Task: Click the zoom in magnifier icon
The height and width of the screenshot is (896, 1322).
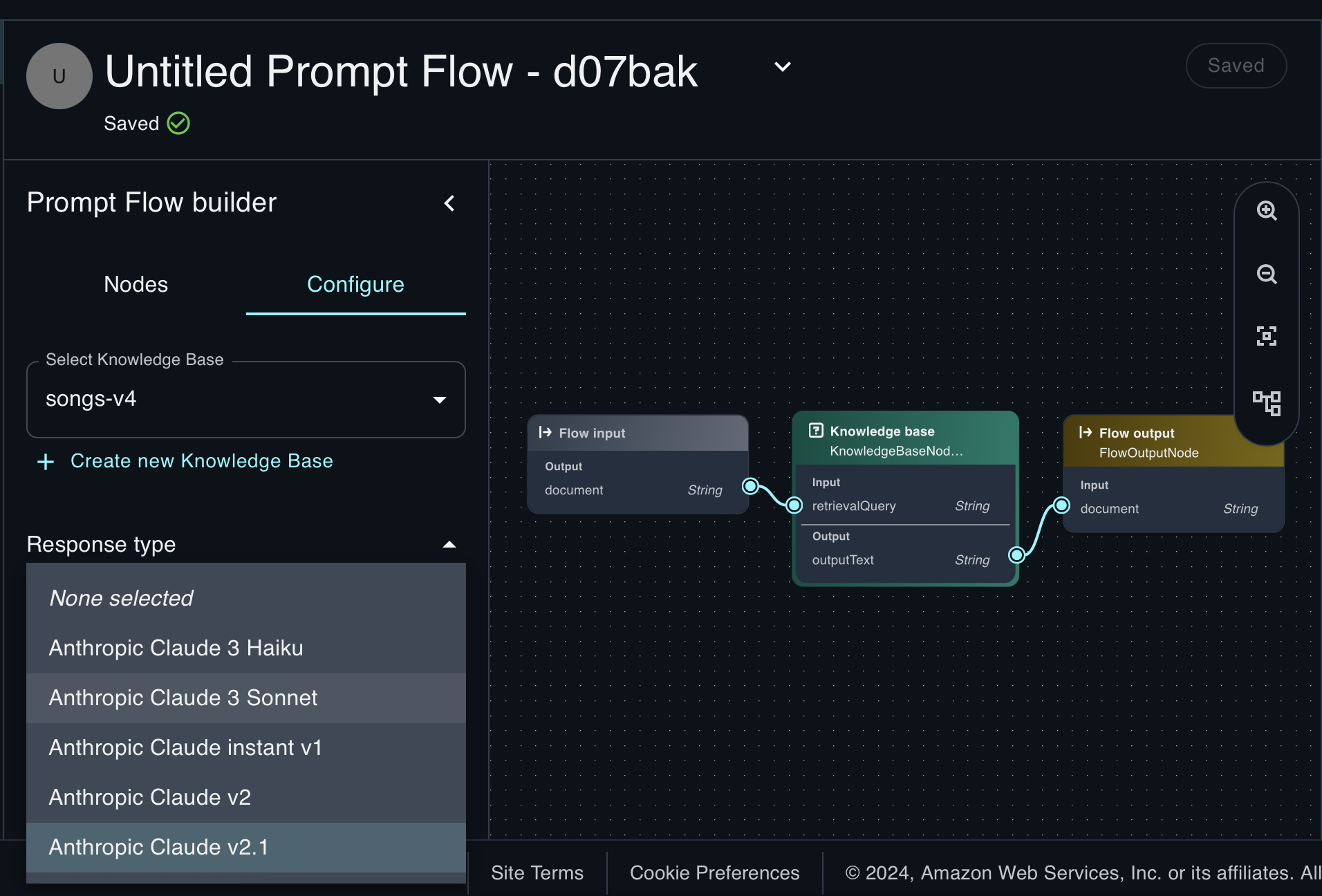Action: click(1266, 211)
